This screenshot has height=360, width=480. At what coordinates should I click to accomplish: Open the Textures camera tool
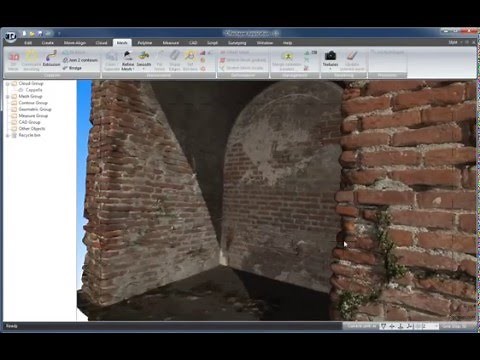(x=330, y=58)
